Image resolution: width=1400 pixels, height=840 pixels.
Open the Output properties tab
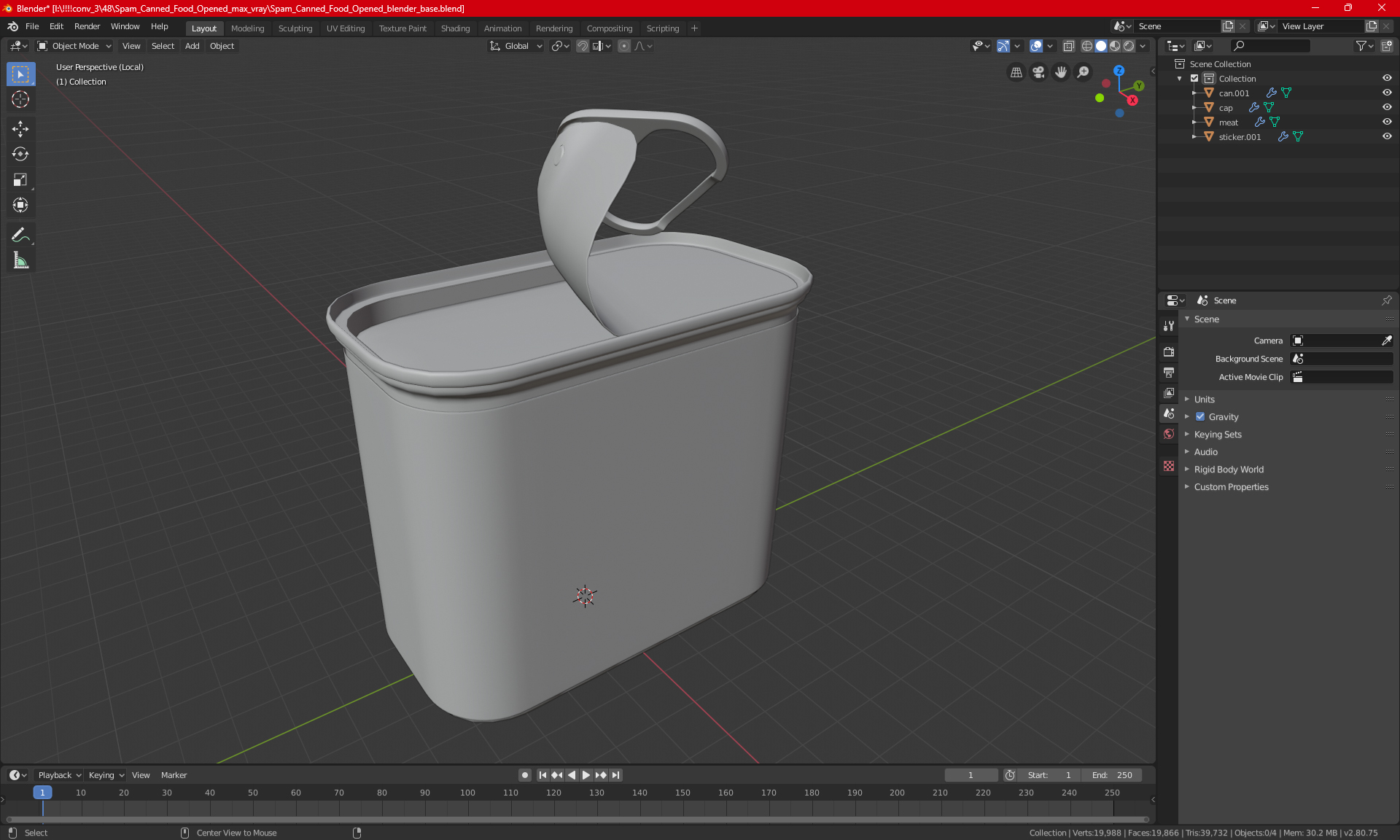coord(1169,373)
